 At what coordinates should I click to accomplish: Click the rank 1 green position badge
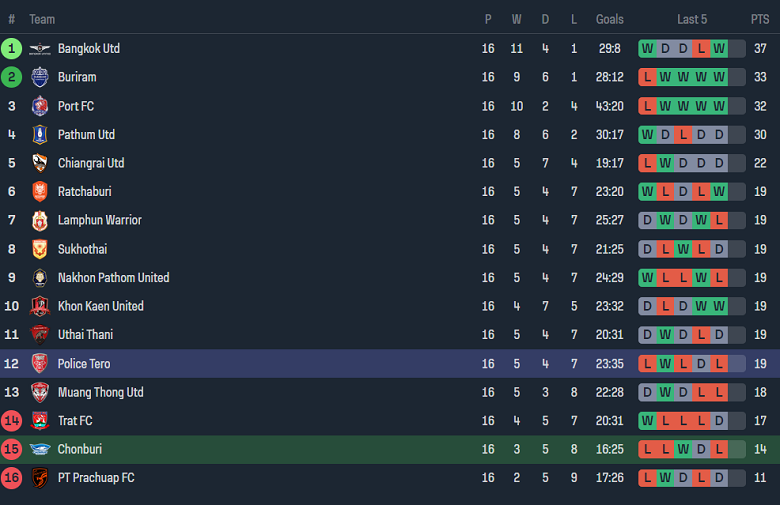pyautogui.click(x=12, y=48)
